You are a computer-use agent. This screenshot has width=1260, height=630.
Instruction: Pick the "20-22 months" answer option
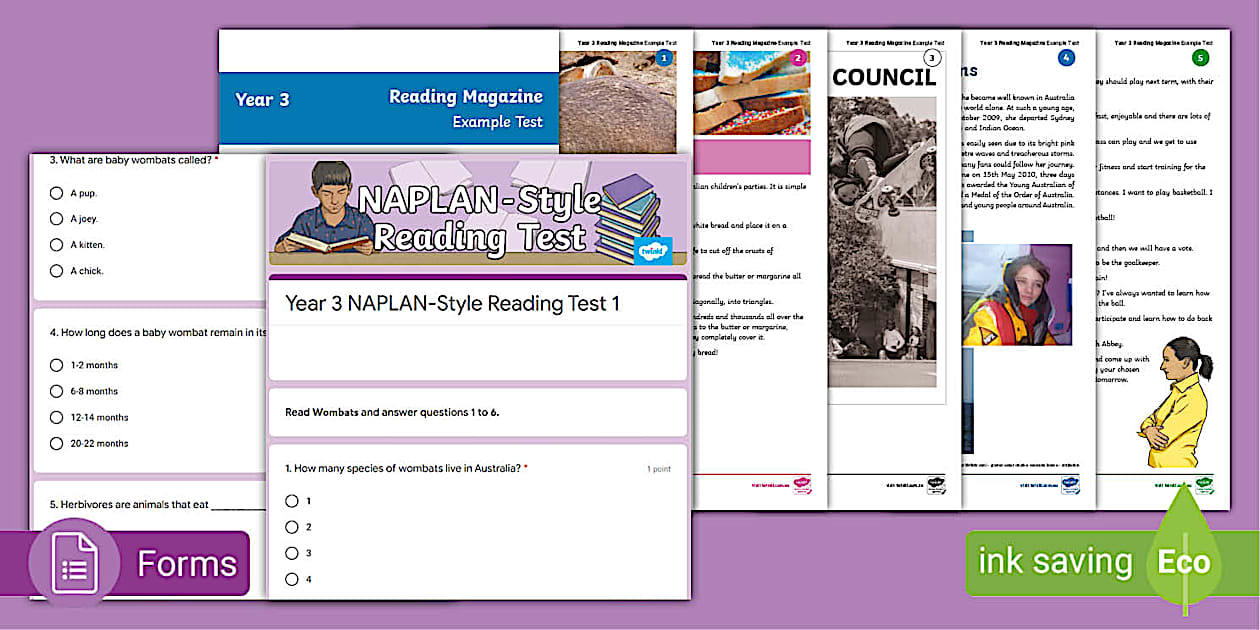(56, 443)
